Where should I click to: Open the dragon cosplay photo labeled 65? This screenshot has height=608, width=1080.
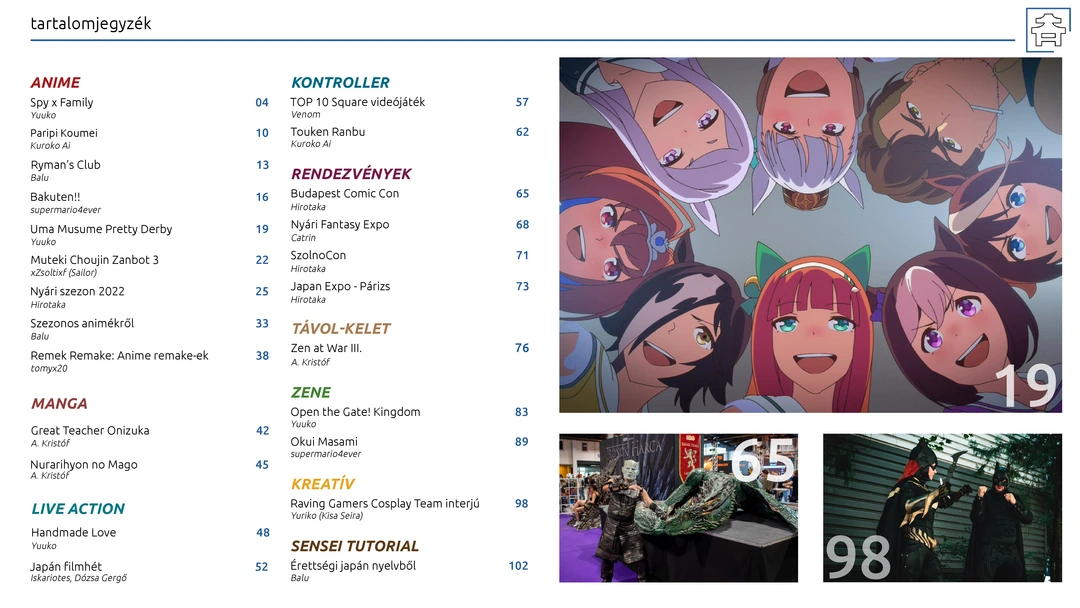[x=678, y=508]
